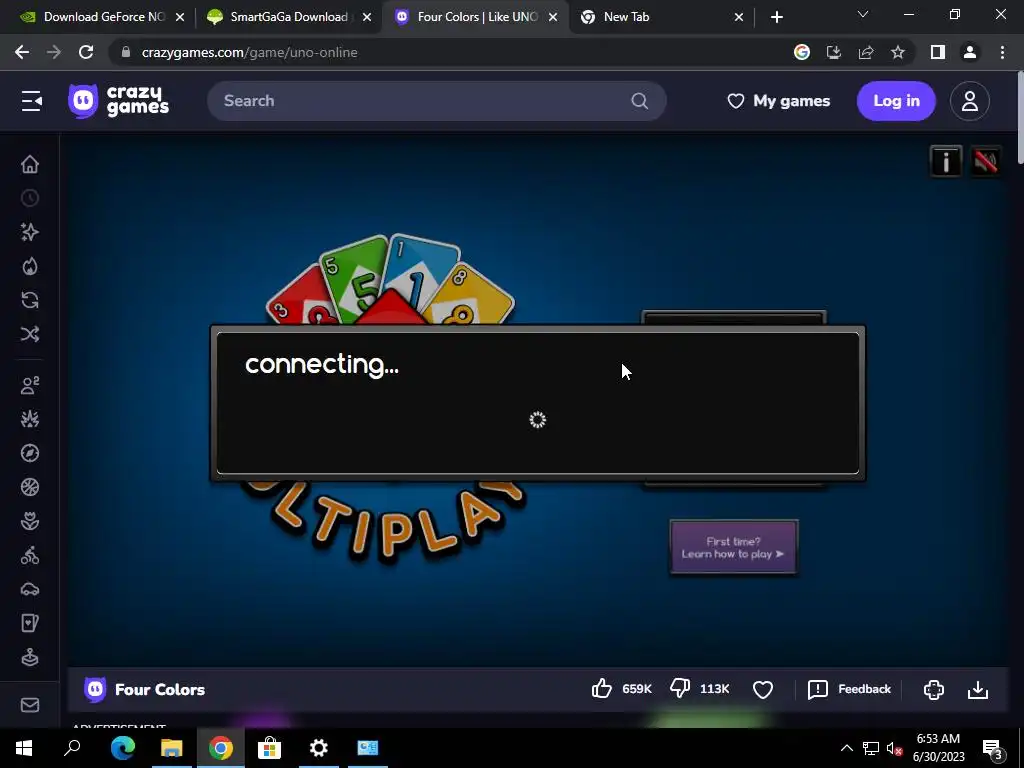
Task: Open Chrome profile icon
Action: click(x=970, y=52)
